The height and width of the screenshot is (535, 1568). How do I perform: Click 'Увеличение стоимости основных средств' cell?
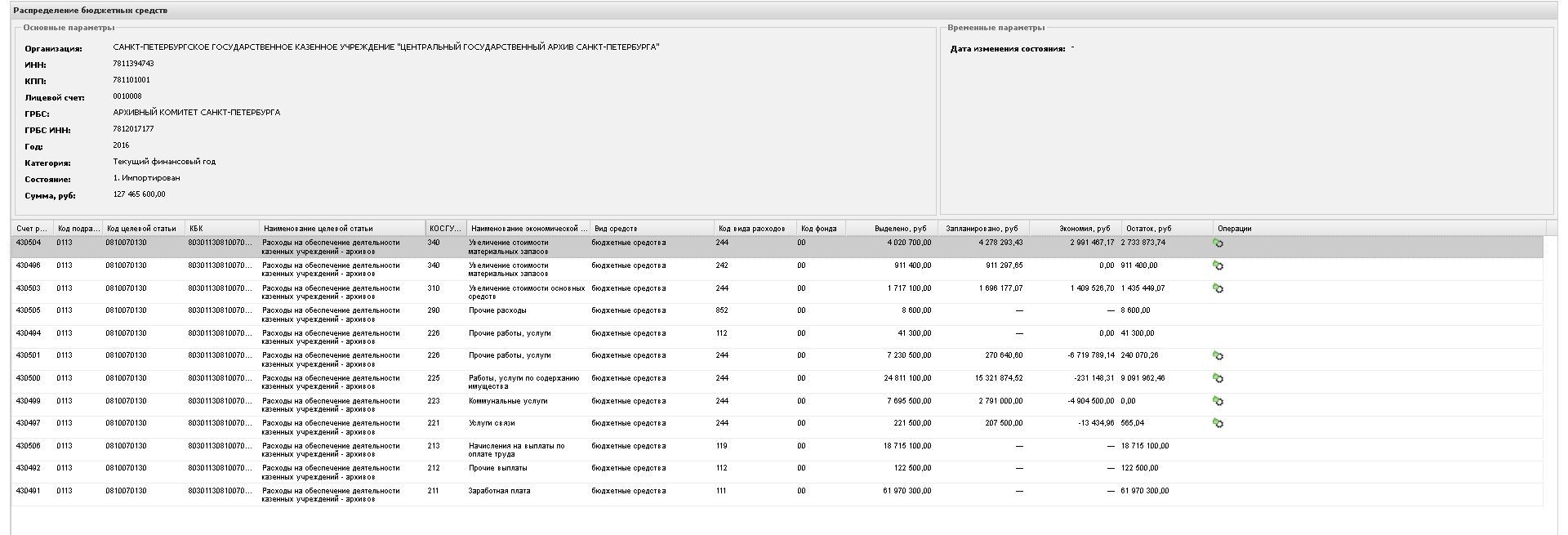tap(527, 292)
